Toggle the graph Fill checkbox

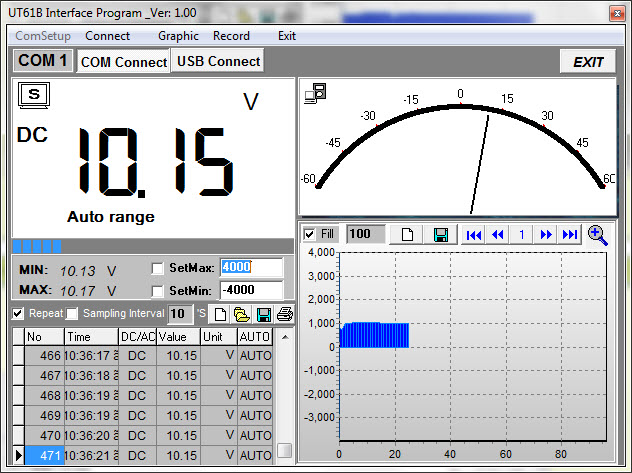(309, 234)
